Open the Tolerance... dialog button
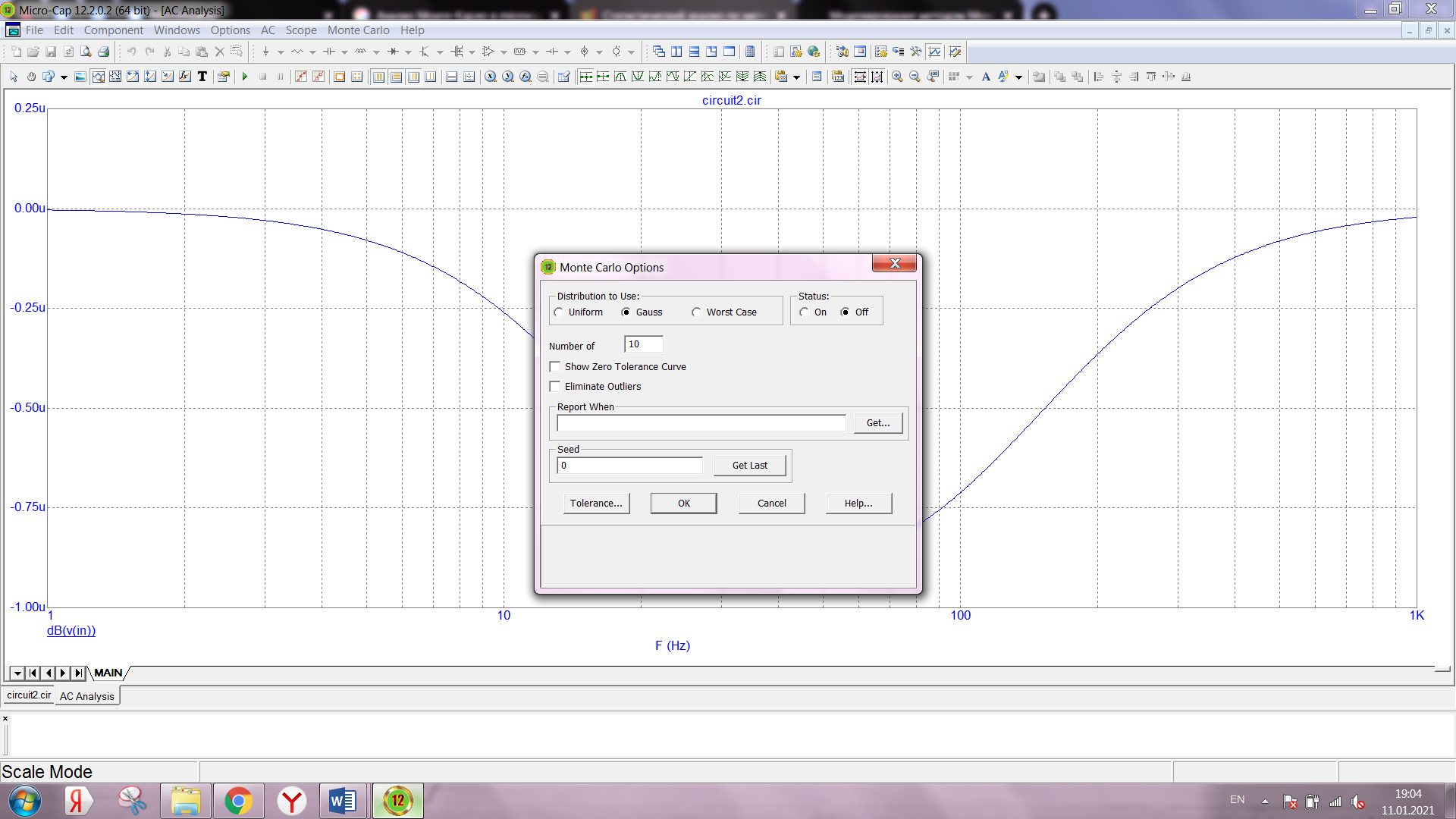1456x819 pixels. (596, 504)
